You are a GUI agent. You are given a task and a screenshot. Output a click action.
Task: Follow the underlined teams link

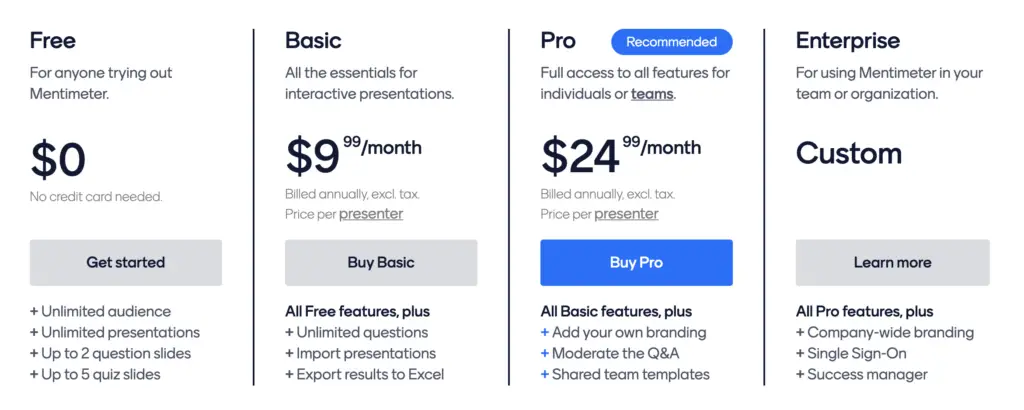[652, 94]
